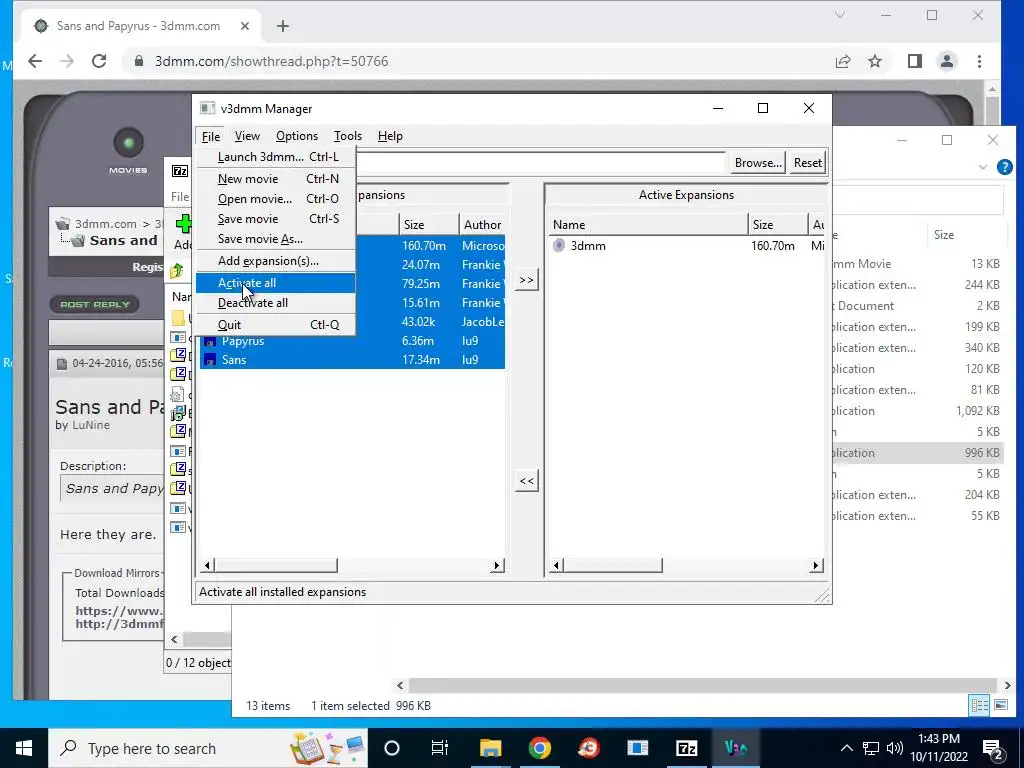Click the address bar URL

(x=271, y=61)
